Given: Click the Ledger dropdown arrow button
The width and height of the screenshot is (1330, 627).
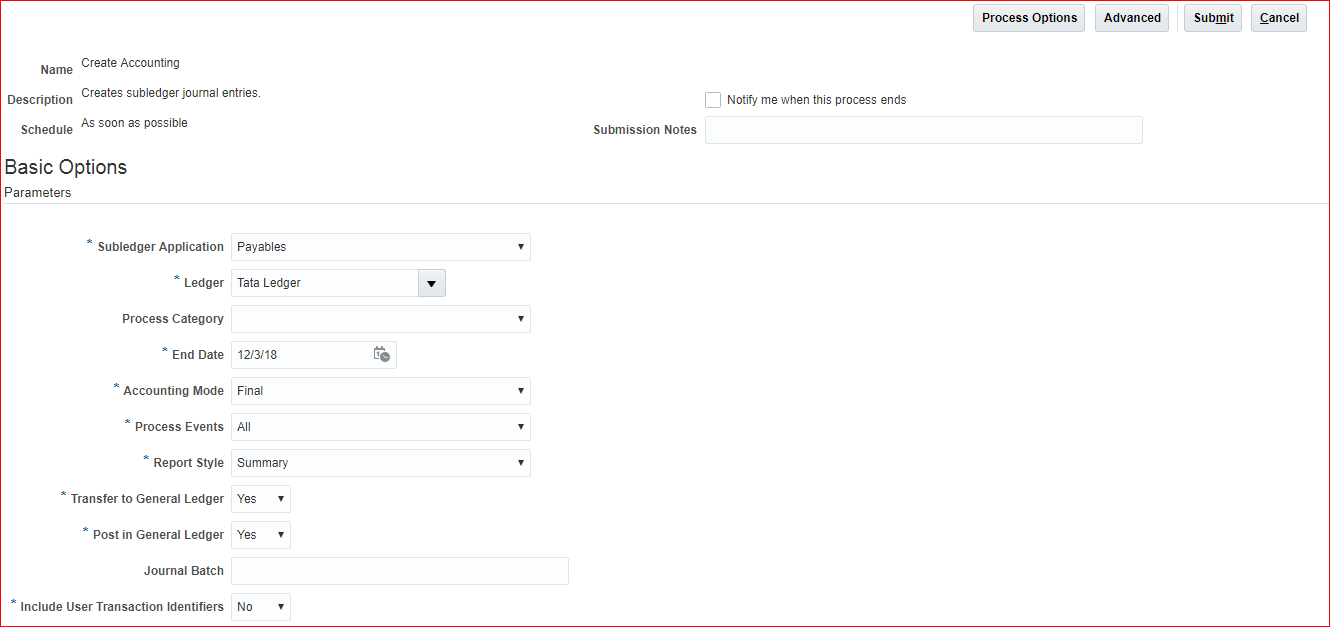Looking at the screenshot, I should point(431,283).
